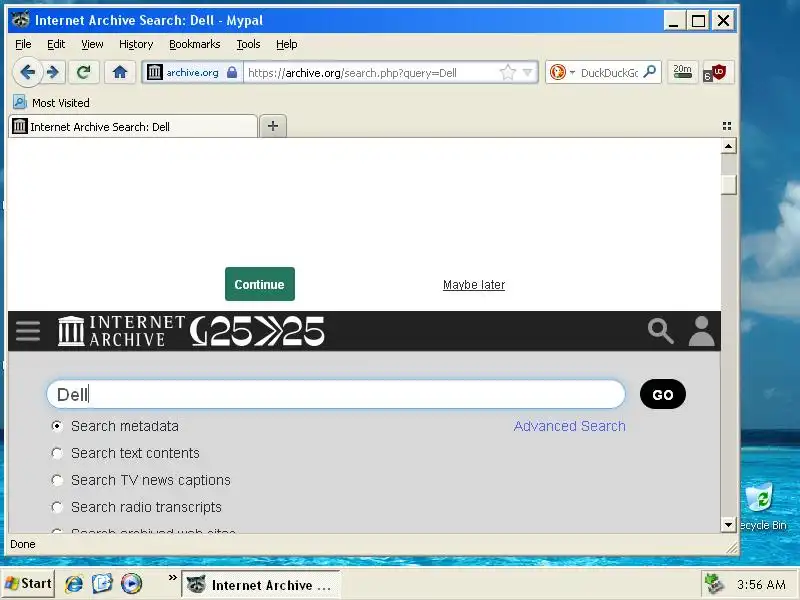Show all tabs grid icon
800x600 pixels.
[x=727, y=126]
